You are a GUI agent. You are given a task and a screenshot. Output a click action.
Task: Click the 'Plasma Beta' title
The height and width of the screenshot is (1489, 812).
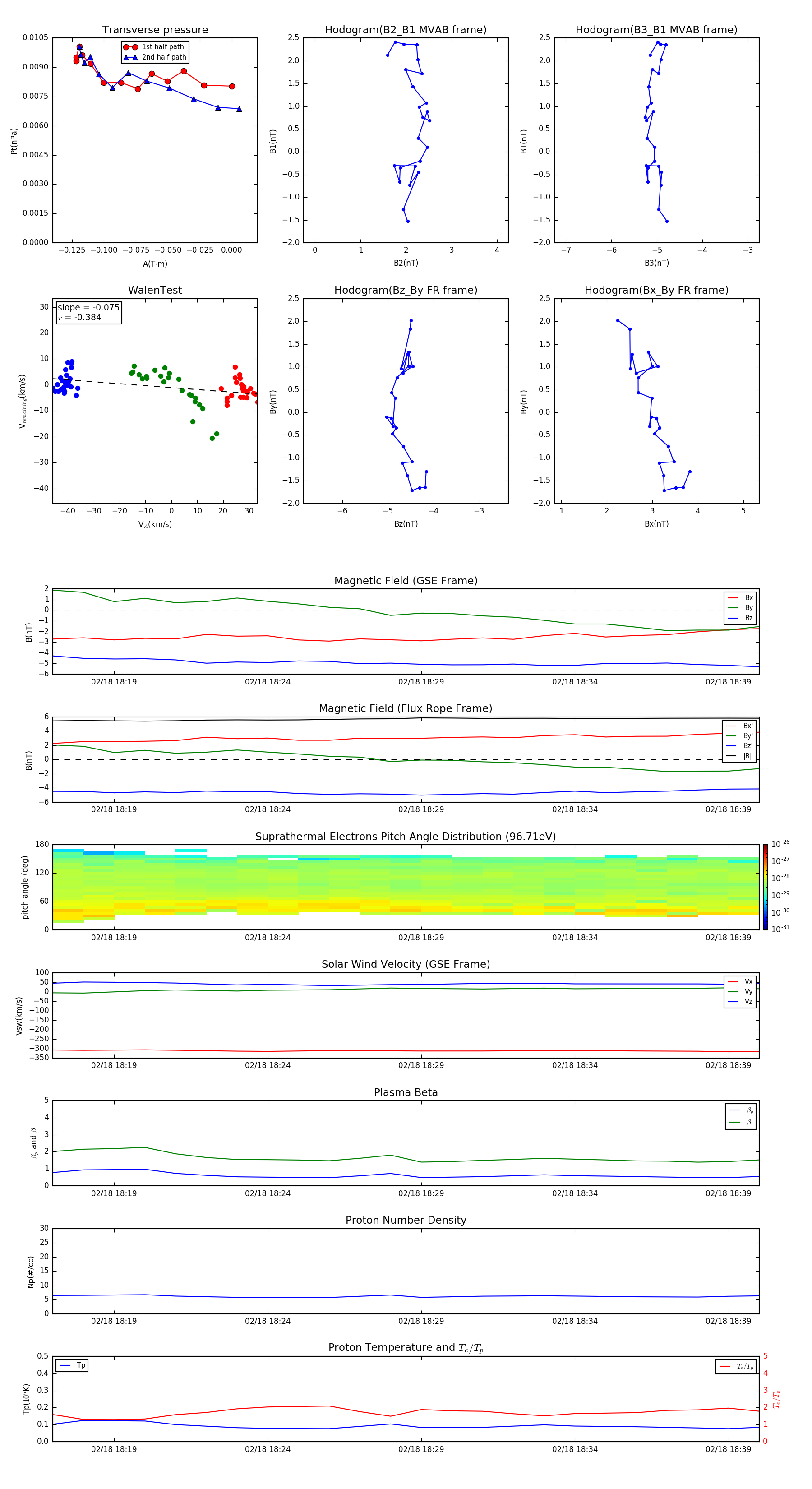(x=406, y=1093)
